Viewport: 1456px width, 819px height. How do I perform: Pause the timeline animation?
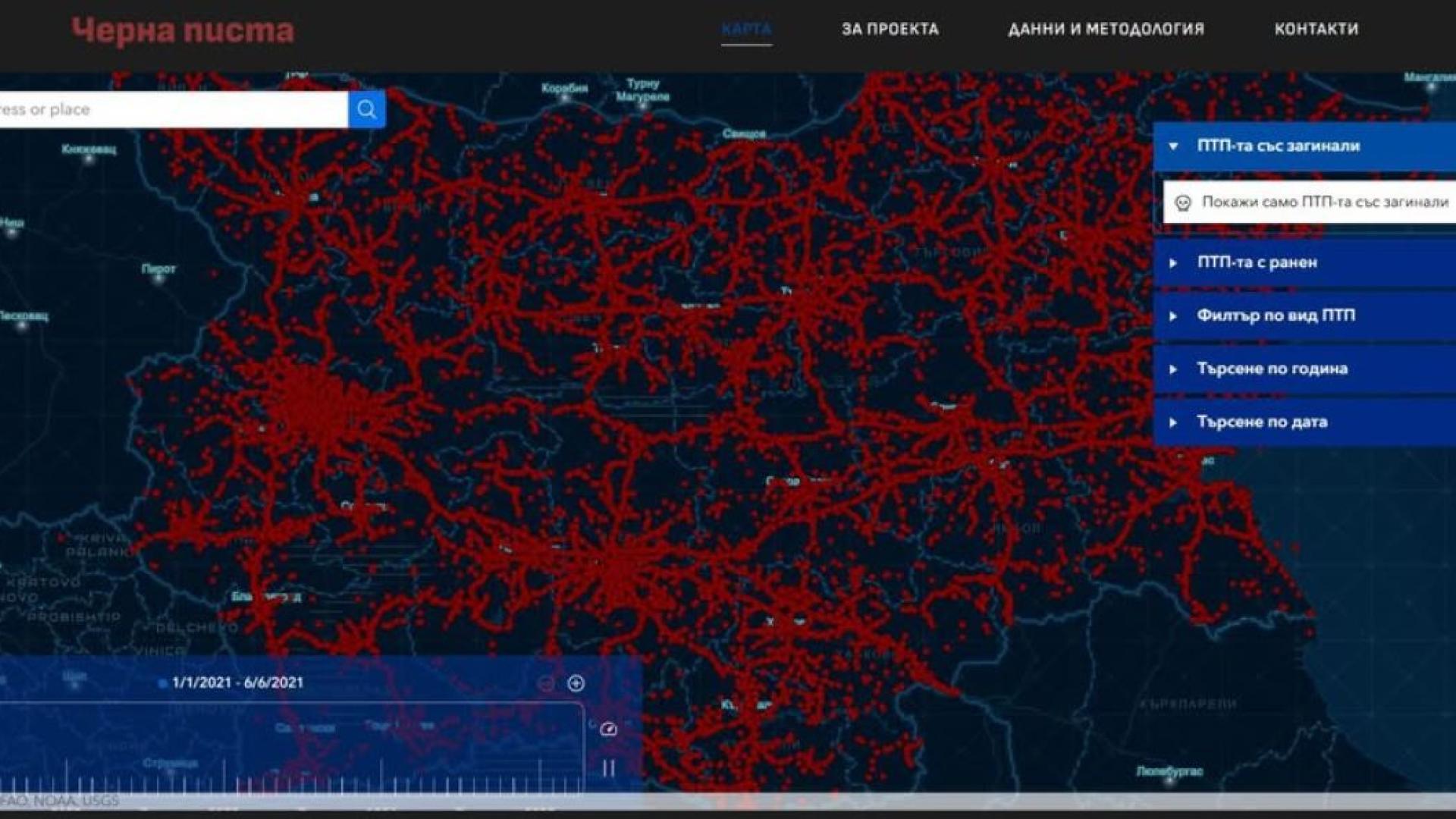608,768
